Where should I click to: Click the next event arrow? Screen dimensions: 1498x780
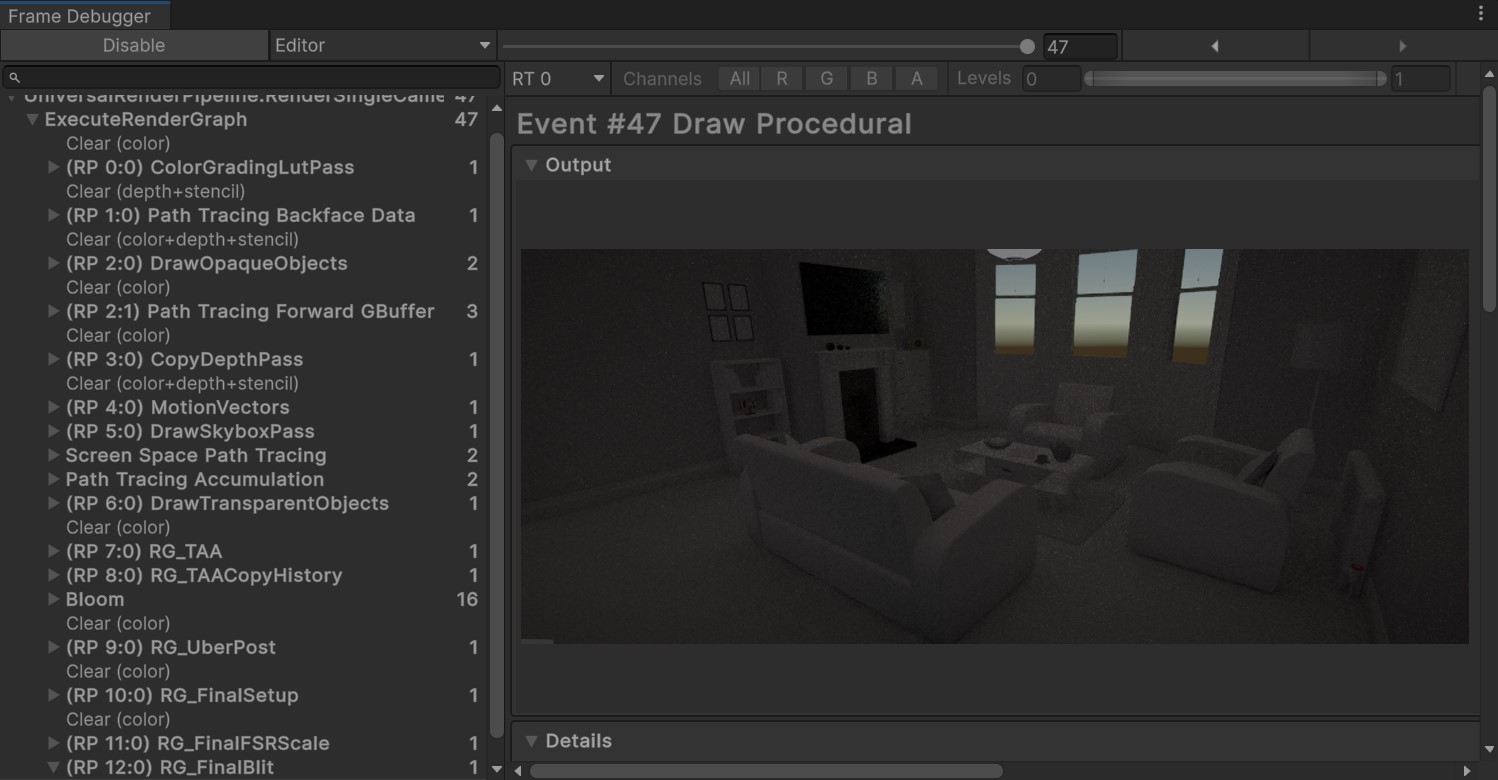tap(1402, 45)
